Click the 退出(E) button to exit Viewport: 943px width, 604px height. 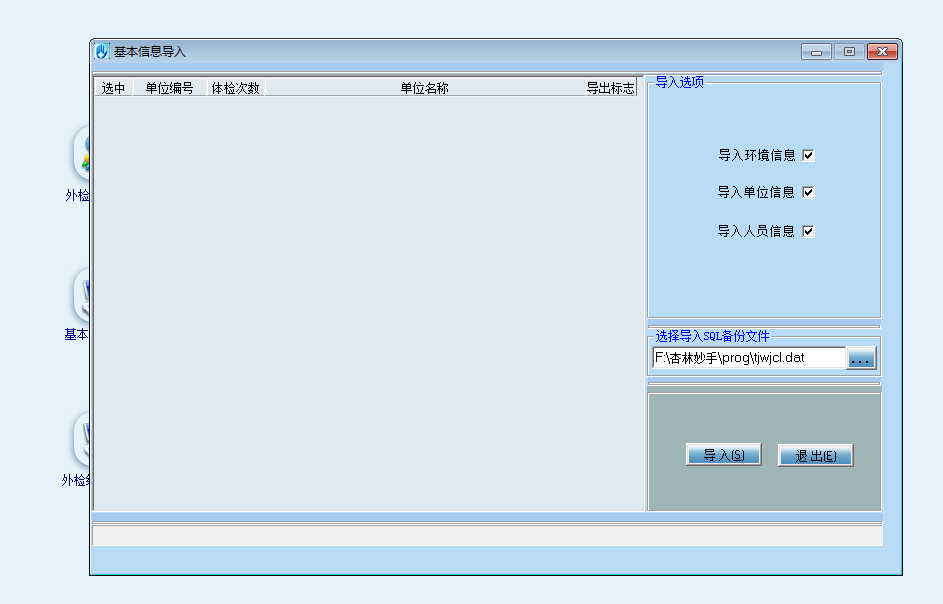pos(815,455)
